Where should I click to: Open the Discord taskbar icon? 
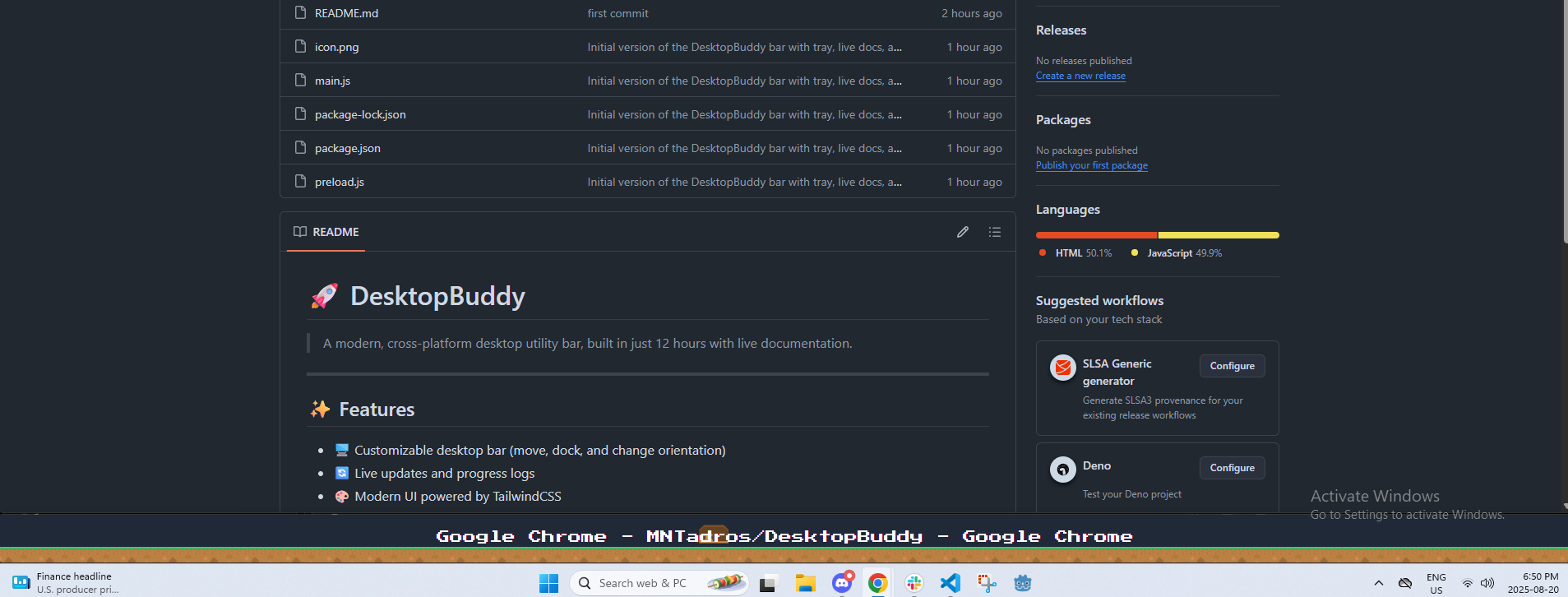click(x=842, y=583)
